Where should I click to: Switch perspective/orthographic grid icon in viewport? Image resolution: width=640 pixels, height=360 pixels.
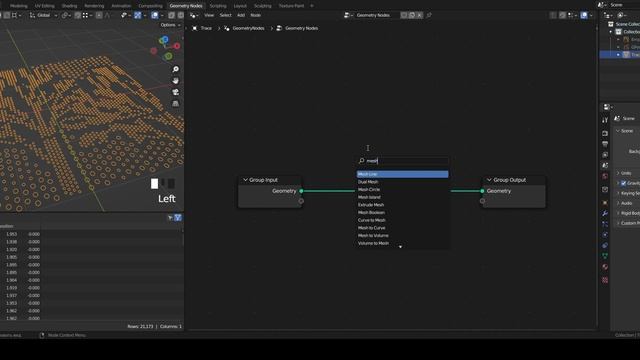[x=176, y=104]
